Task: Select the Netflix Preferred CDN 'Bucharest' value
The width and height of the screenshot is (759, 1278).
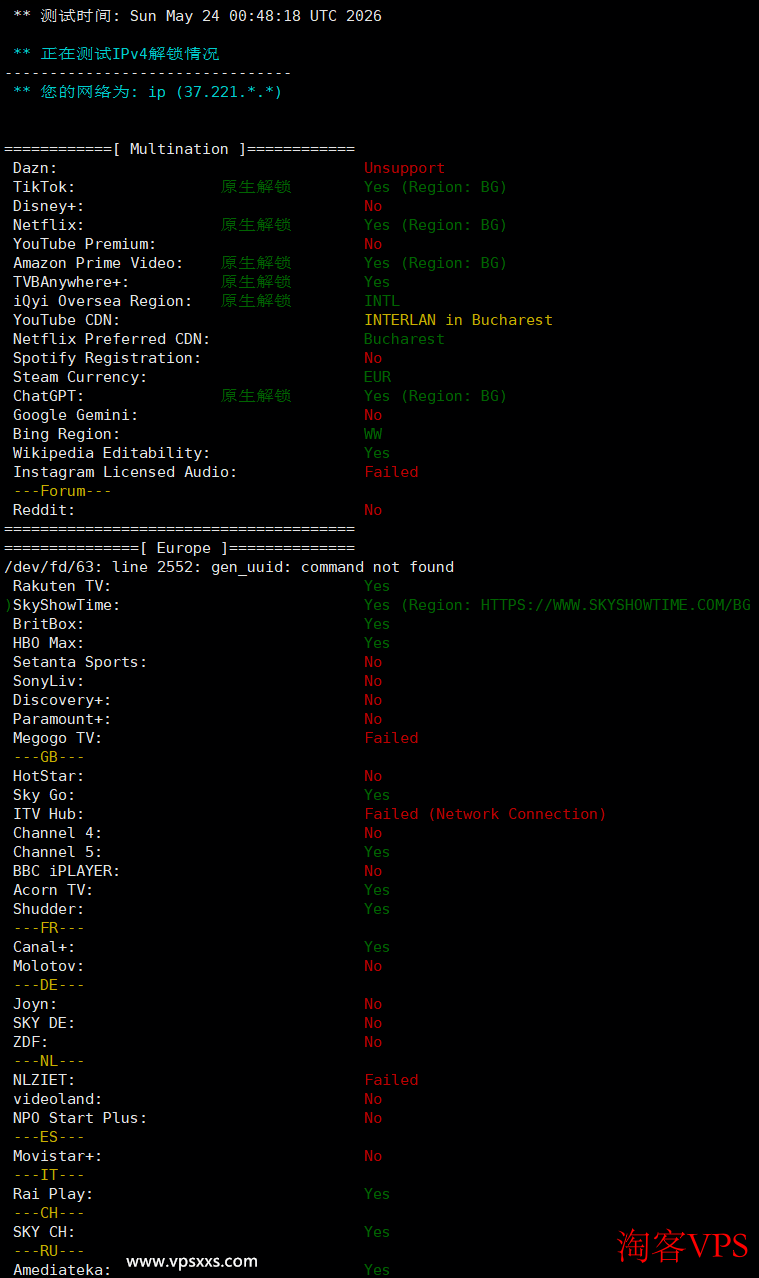Action: coord(404,339)
